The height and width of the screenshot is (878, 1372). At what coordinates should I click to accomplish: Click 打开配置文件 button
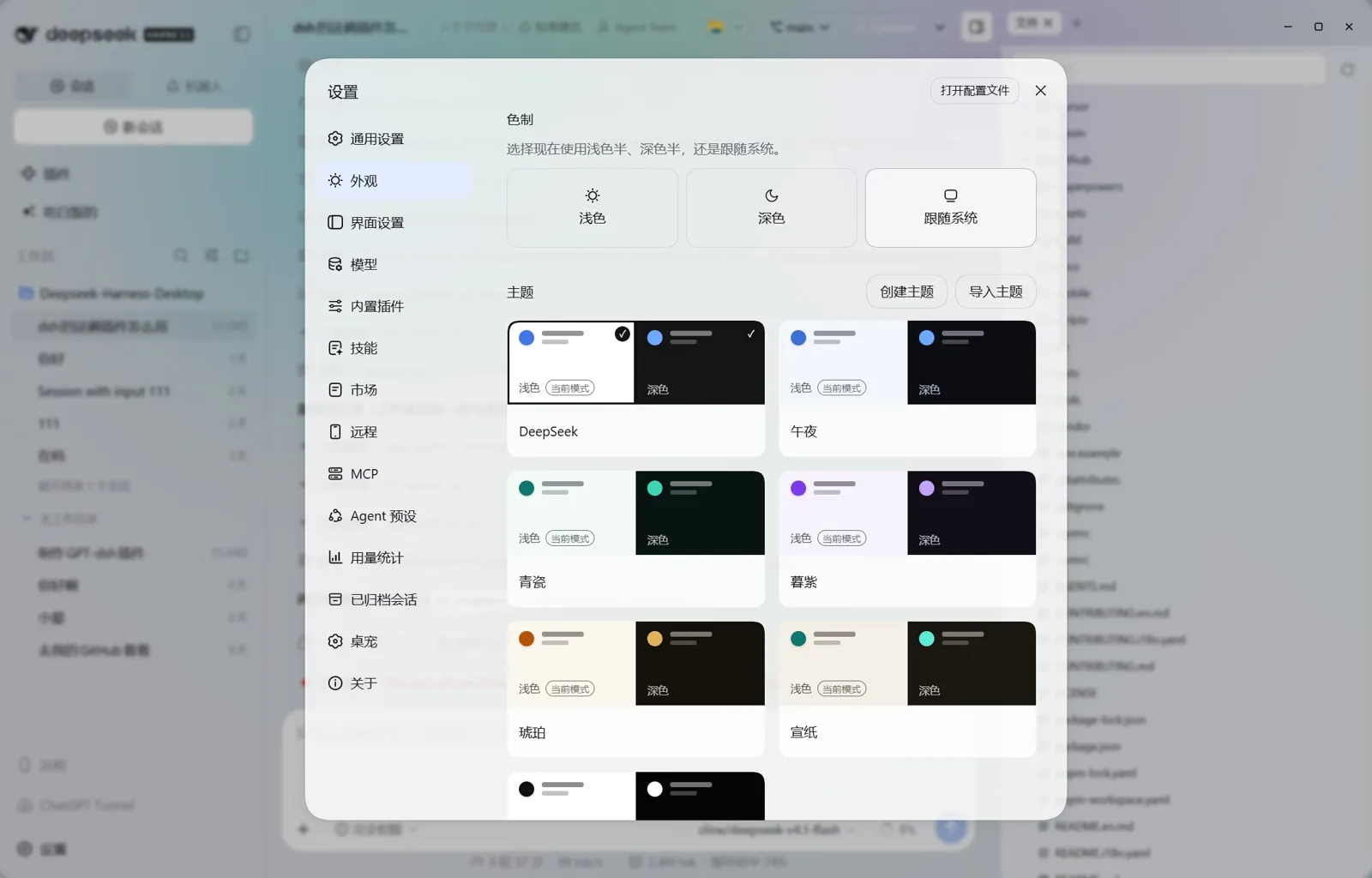pyautogui.click(x=975, y=91)
